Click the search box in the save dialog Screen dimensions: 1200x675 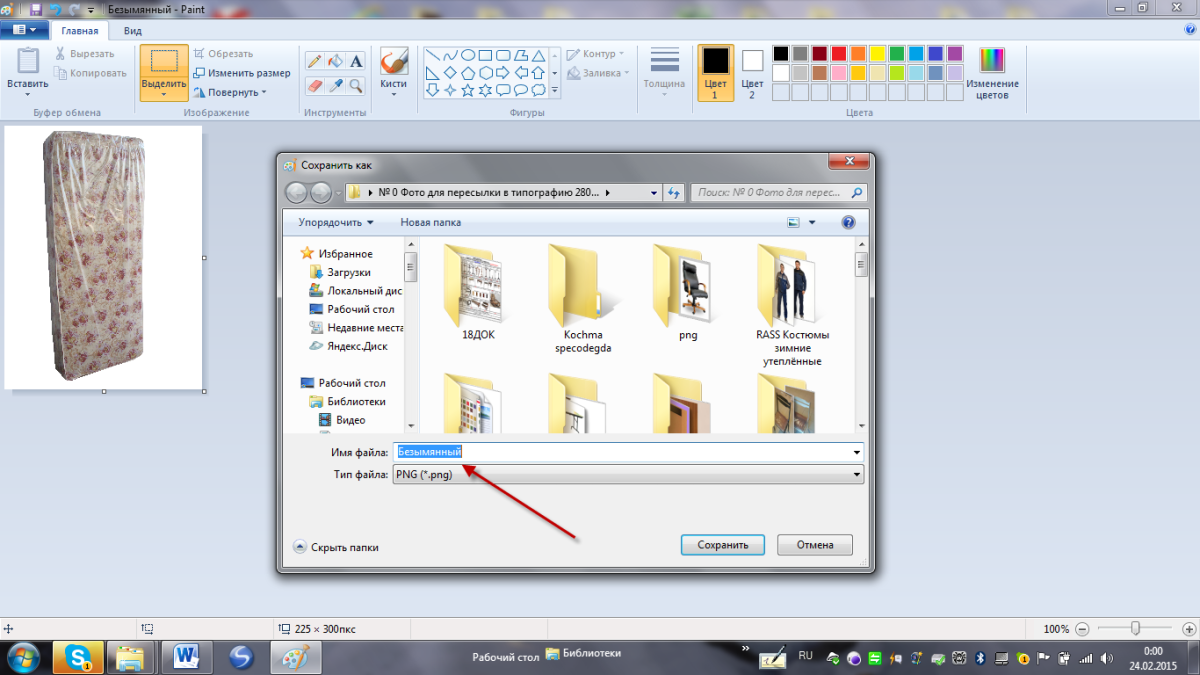(x=780, y=193)
